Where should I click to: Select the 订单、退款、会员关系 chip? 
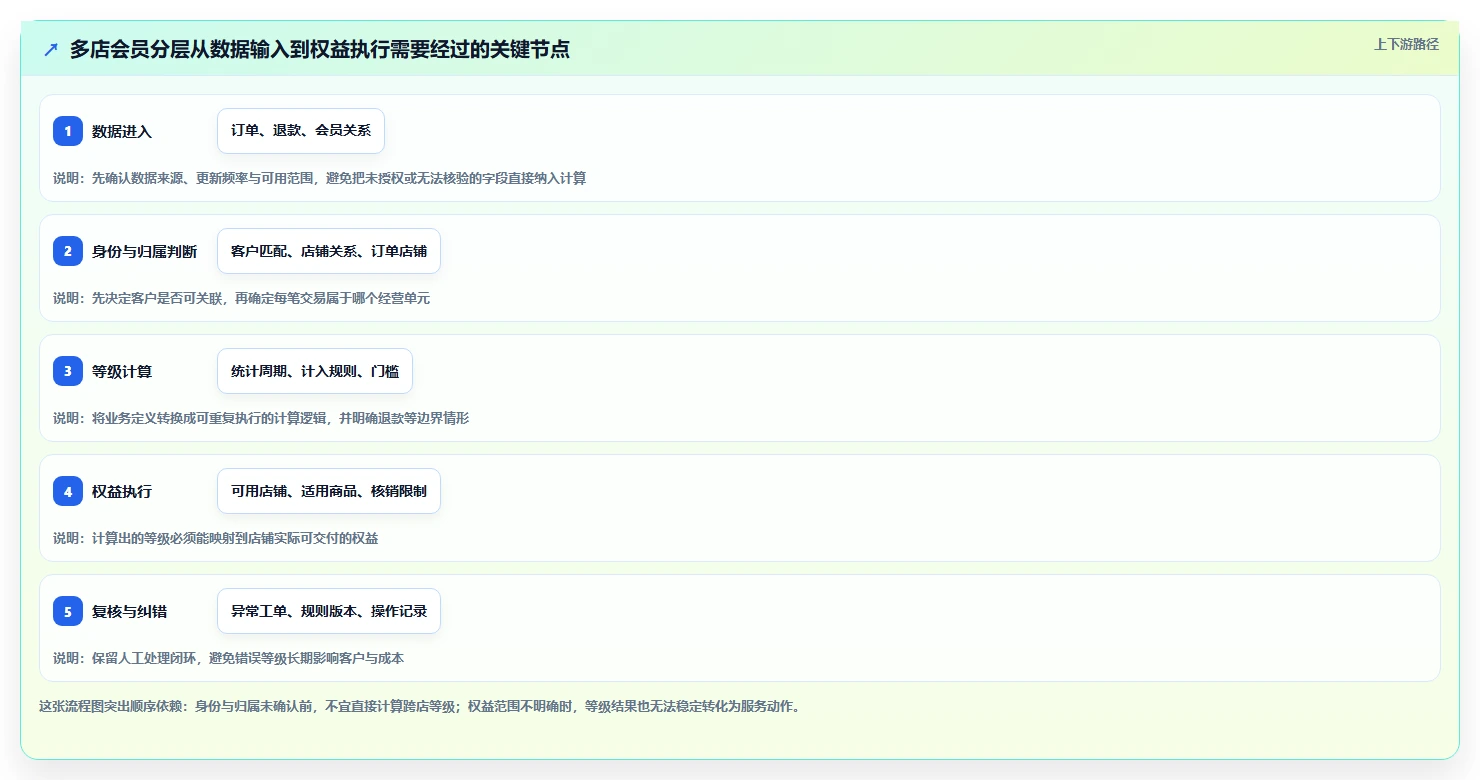[x=301, y=131]
